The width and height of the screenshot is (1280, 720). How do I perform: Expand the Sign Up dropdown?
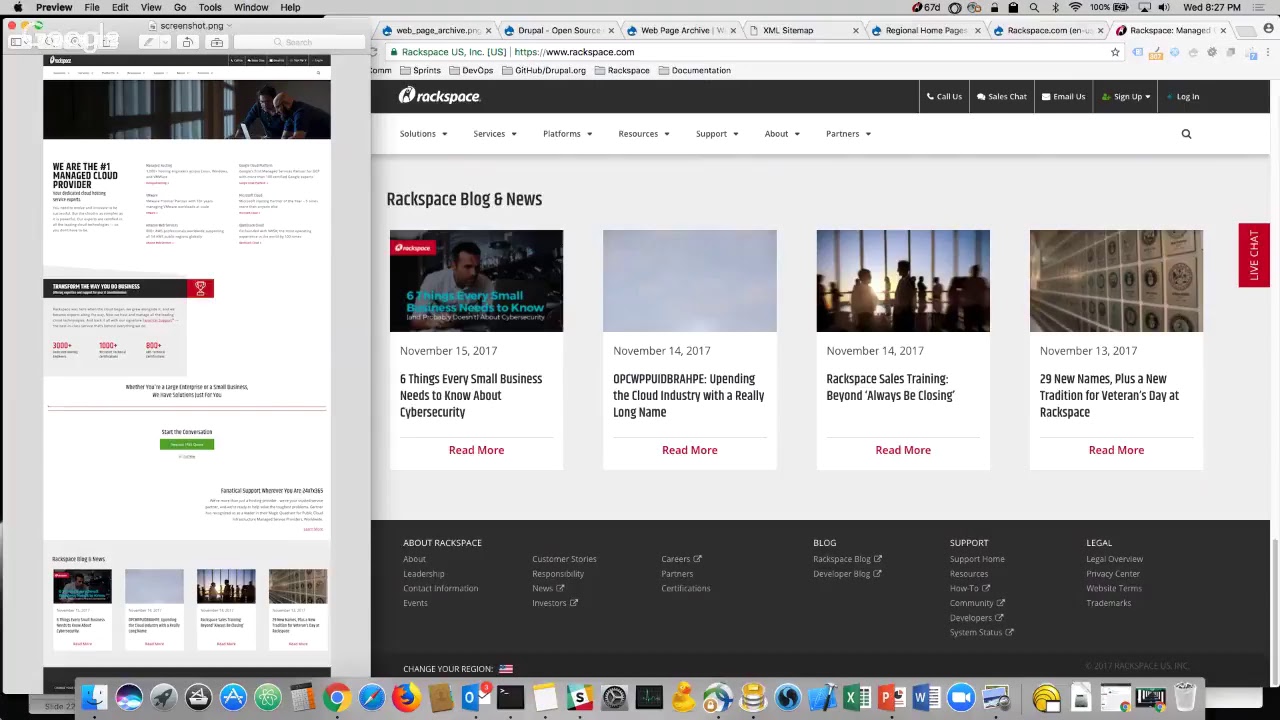coord(1126,97)
